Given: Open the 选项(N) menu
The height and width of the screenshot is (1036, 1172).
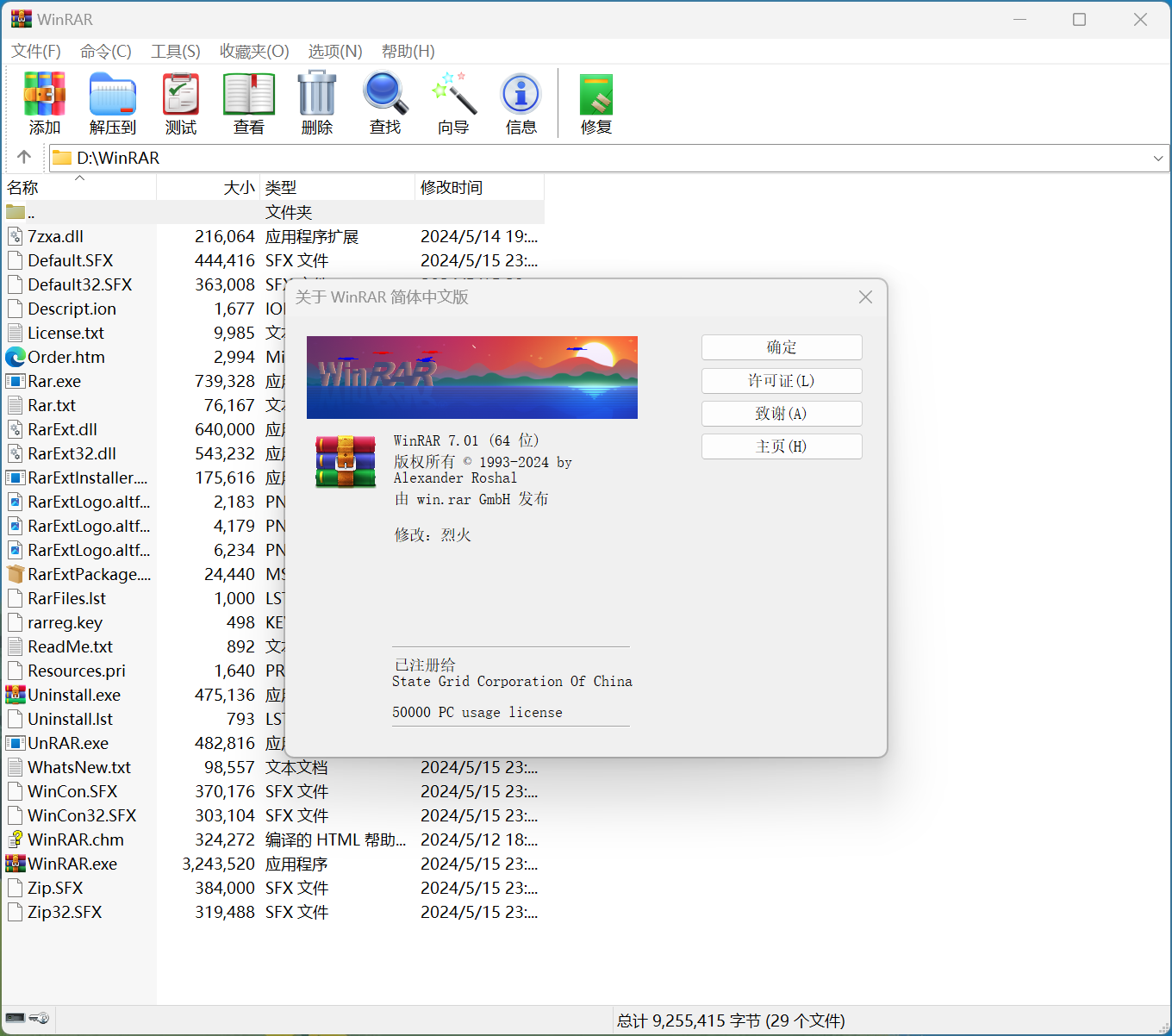Looking at the screenshot, I should coord(334,52).
